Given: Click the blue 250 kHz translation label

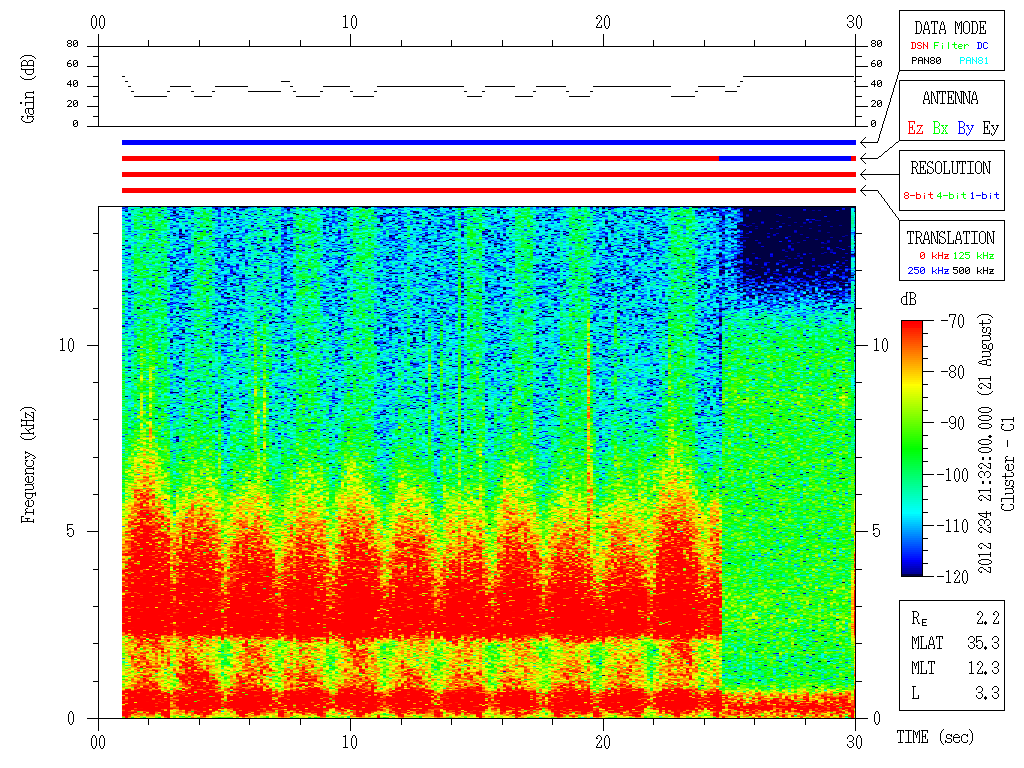Looking at the screenshot, I should (928, 271).
